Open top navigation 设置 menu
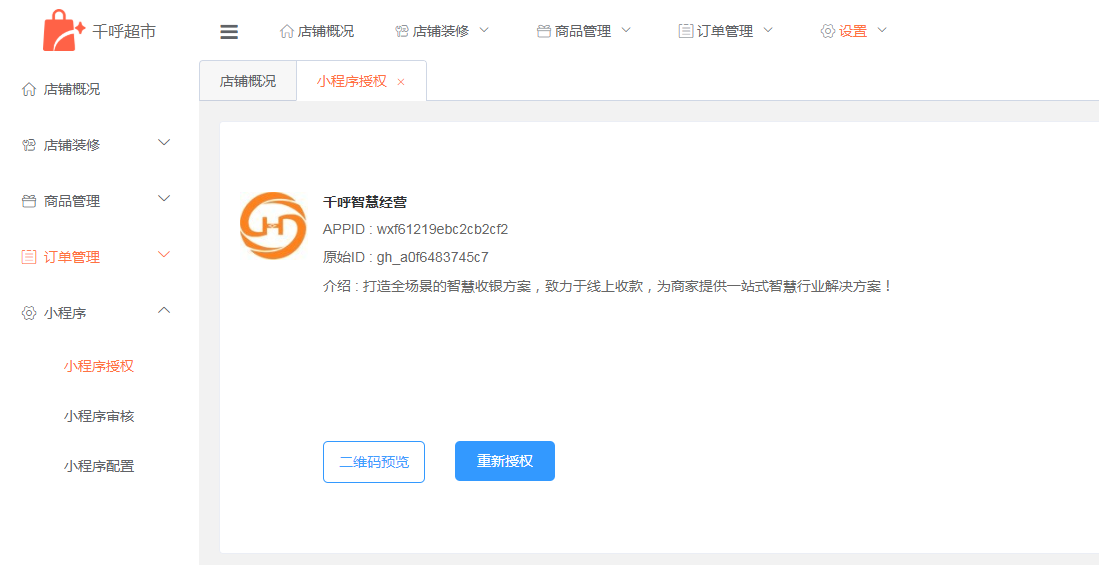The width and height of the screenshot is (1099, 565). click(854, 32)
